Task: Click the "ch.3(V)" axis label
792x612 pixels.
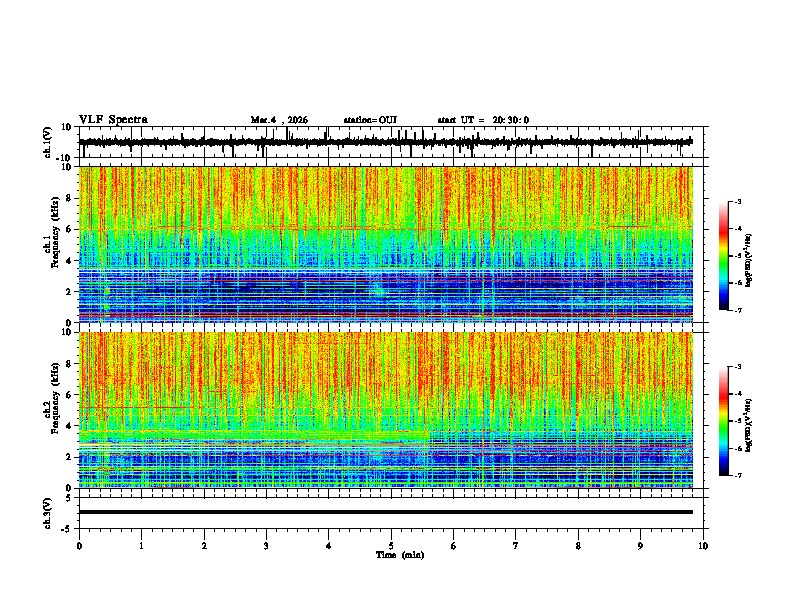Action: [x=48, y=513]
